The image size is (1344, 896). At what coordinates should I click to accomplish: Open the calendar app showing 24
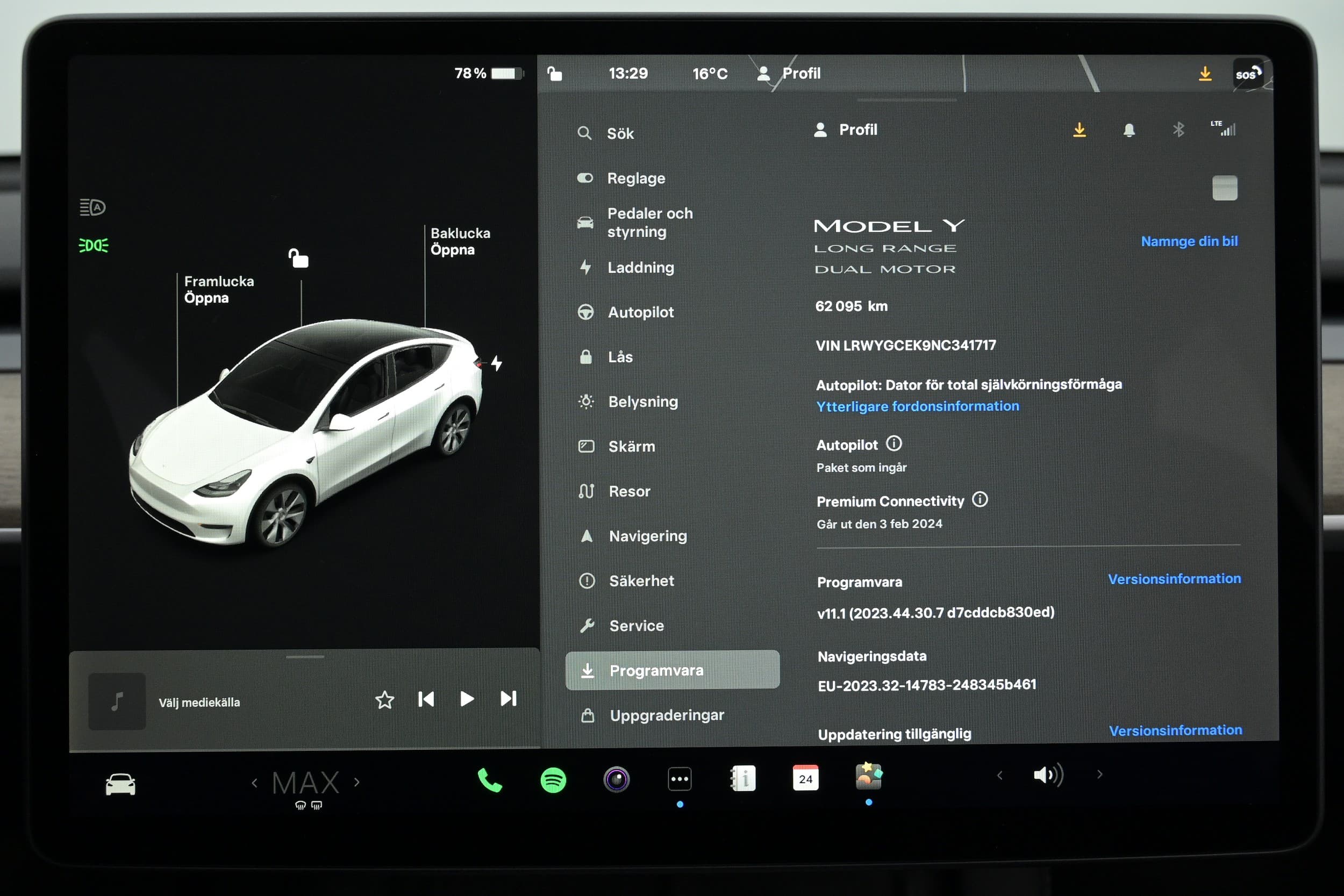coord(806,778)
